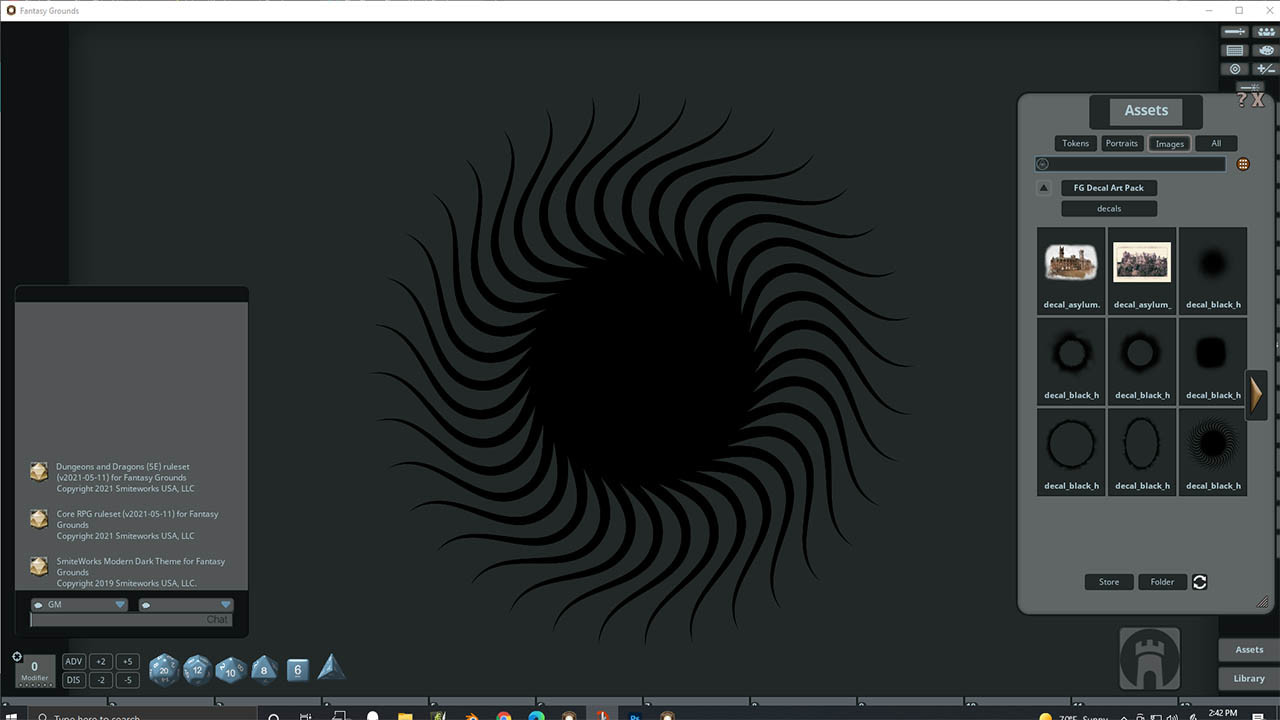This screenshot has width=1280, height=720.
Task: Roll the four-sided pyramid die
Action: click(331, 666)
